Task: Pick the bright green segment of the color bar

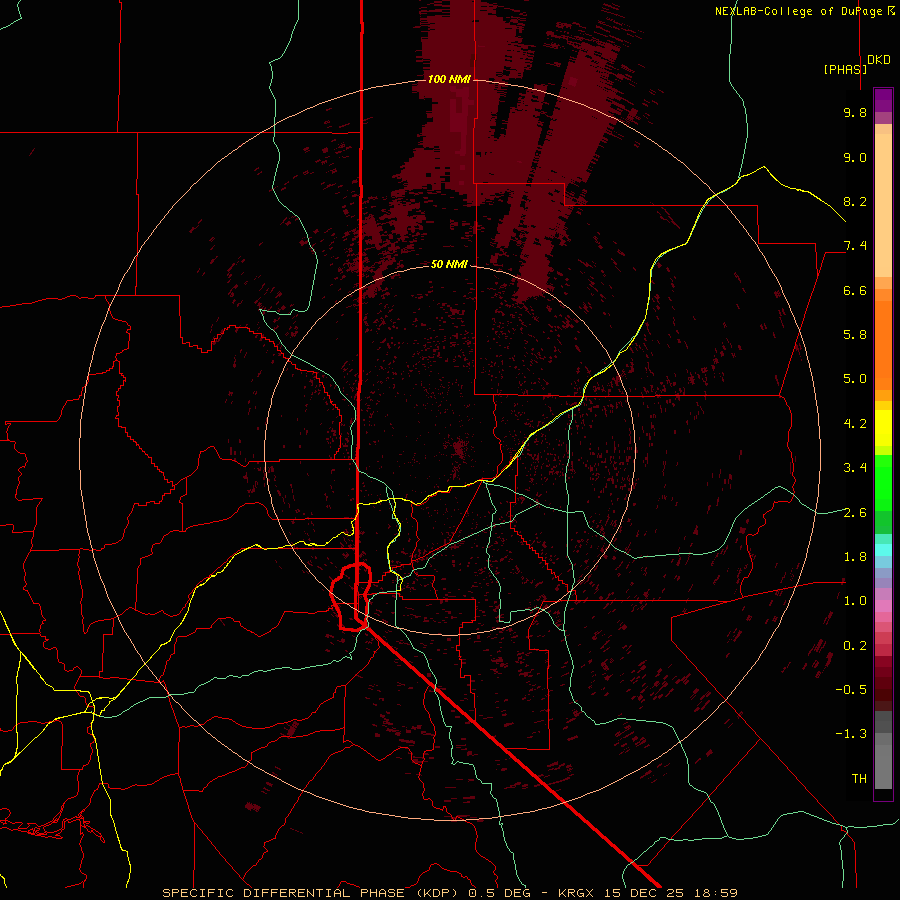Action: (883, 483)
